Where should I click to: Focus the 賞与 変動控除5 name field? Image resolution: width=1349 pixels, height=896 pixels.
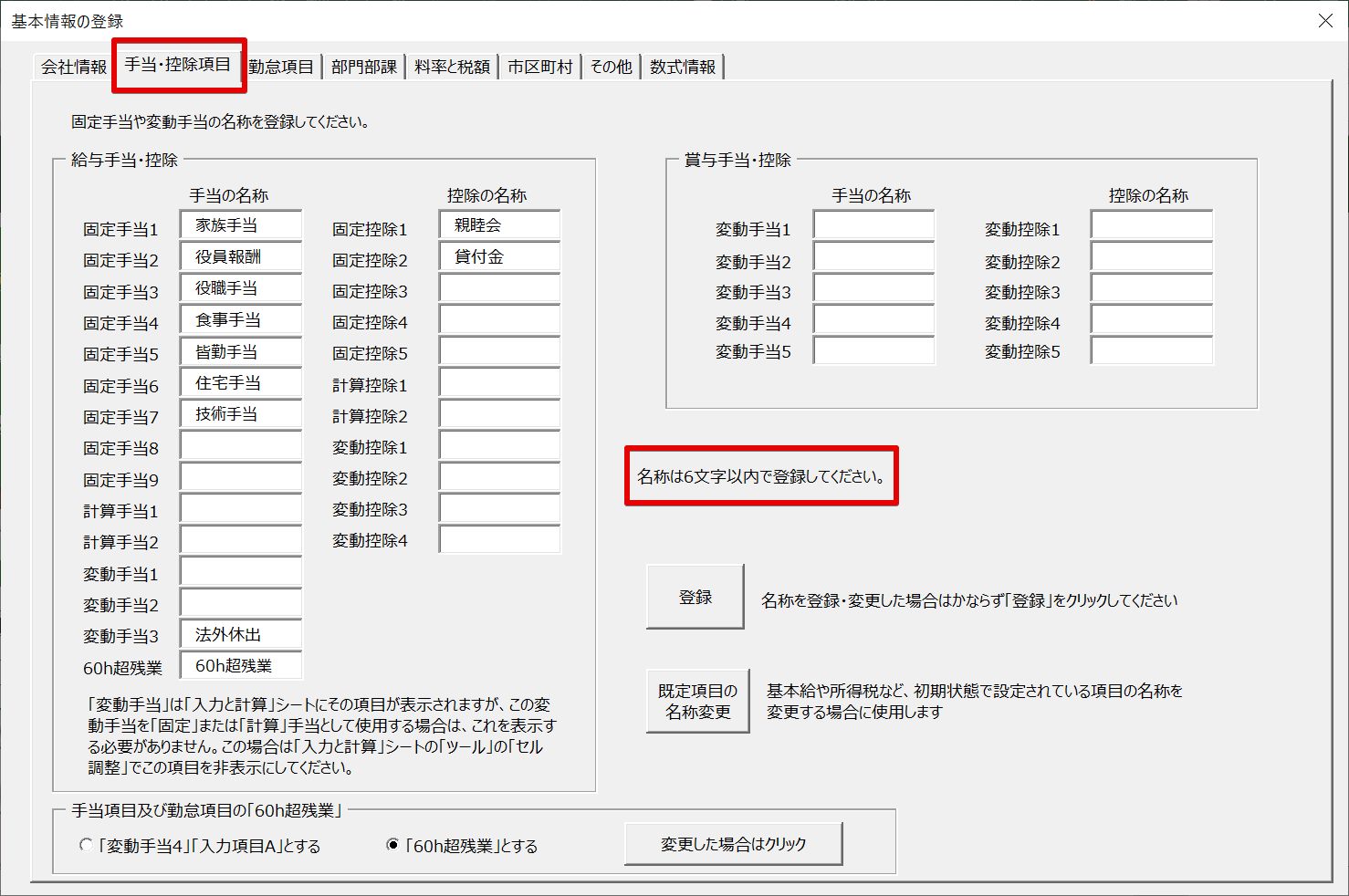pos(1151,350)
